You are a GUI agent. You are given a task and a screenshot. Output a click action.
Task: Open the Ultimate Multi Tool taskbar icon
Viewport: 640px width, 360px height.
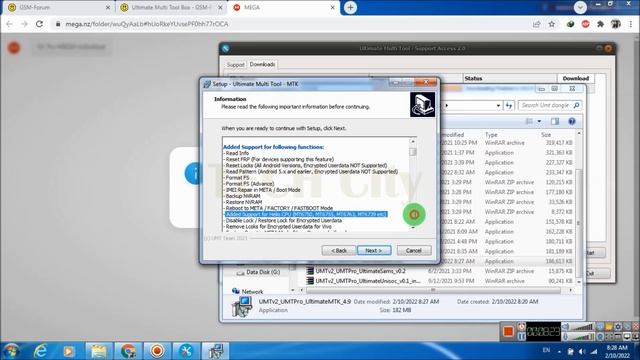[x=186, y=351]
